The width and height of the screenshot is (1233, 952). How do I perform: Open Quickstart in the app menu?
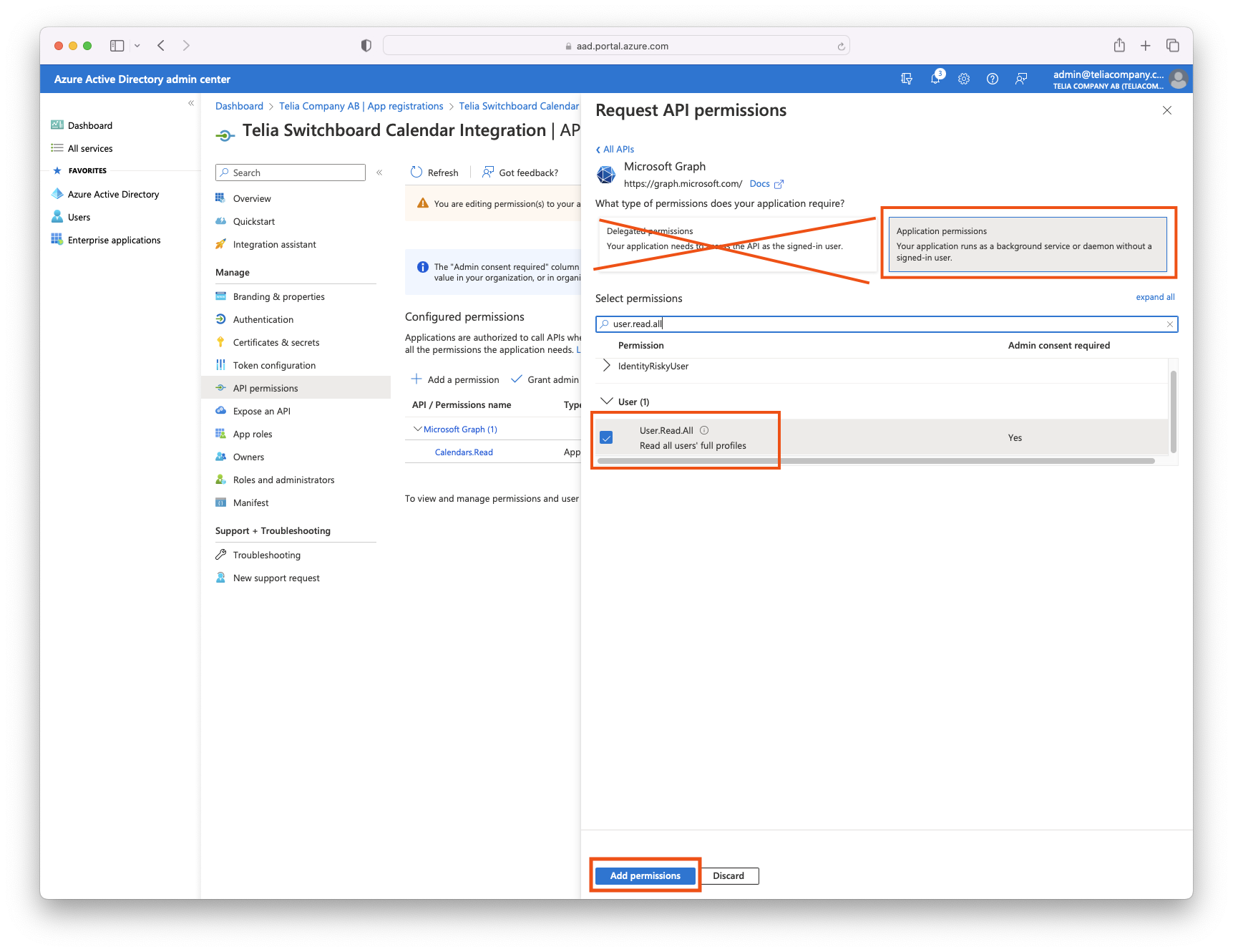[254, 221]
